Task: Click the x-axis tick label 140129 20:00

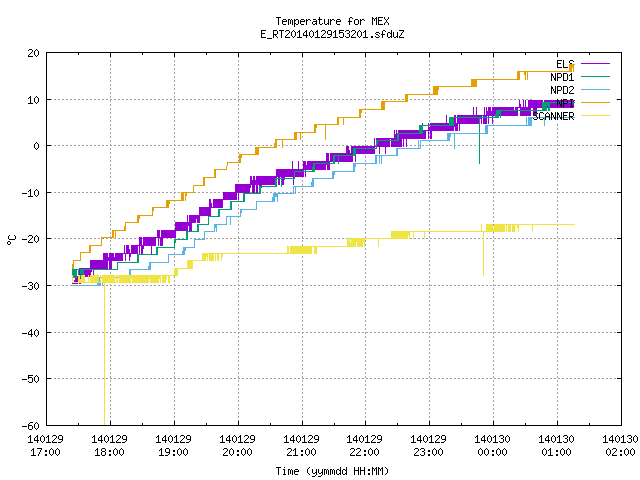Action: (x=238, y=446)
